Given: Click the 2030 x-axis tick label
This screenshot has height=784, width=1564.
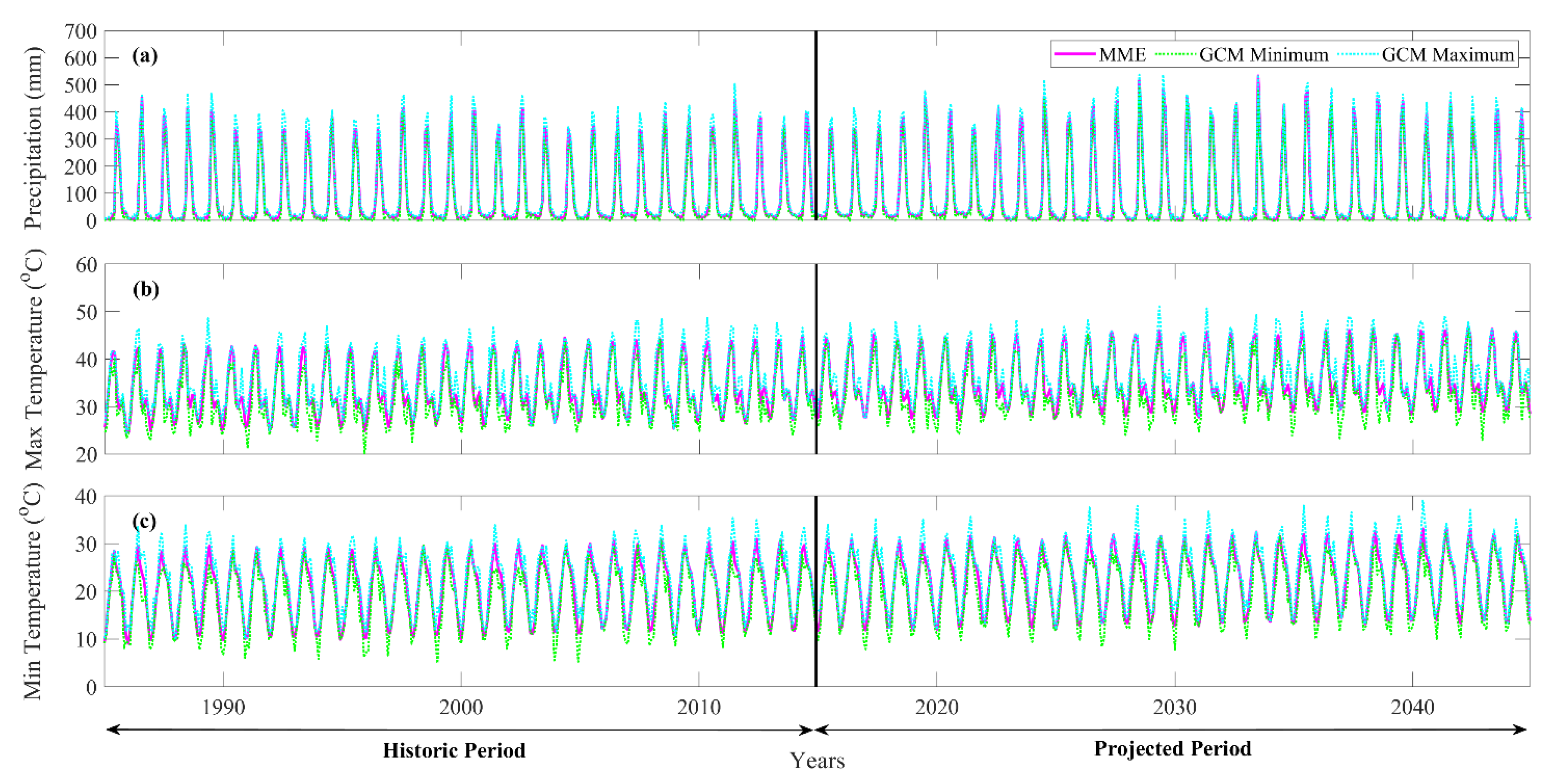Looking at the screenshot, I should click(1175, 707).
